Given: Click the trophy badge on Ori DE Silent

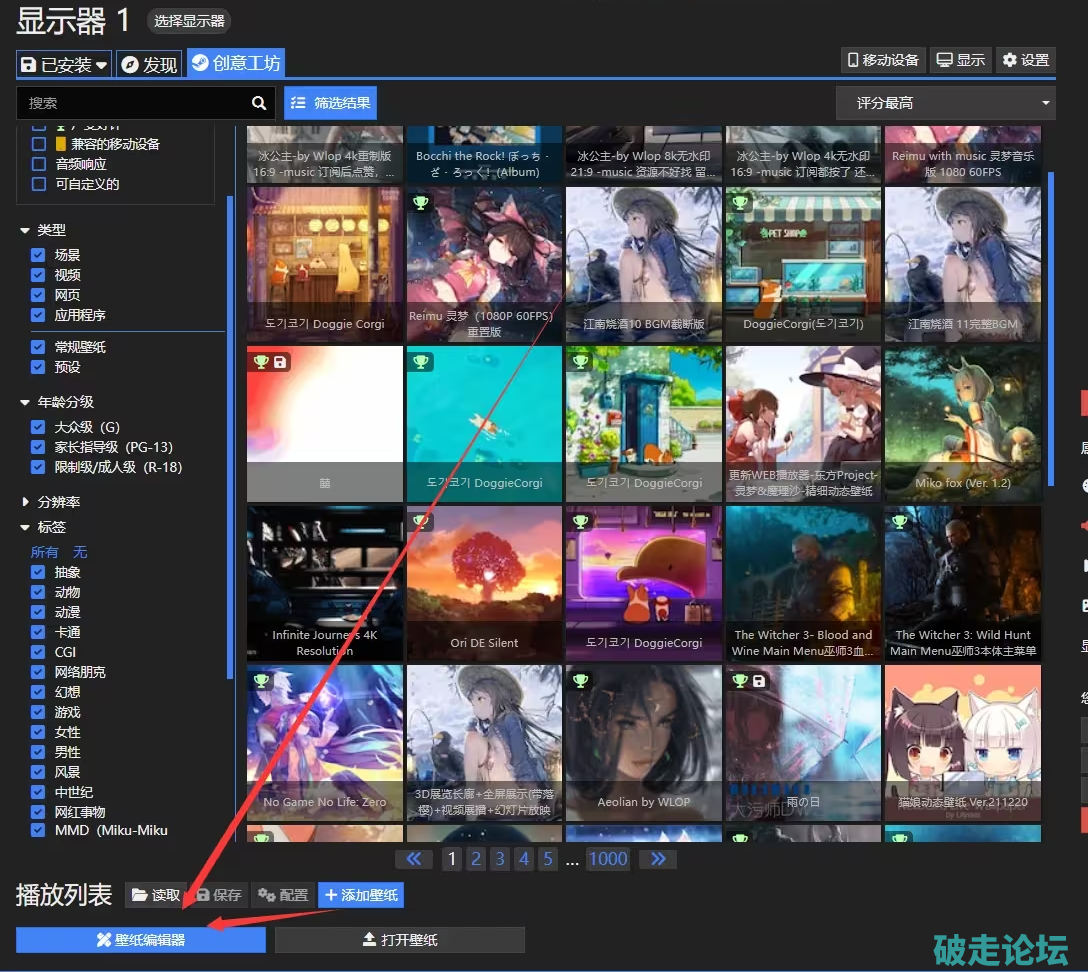Looking at the screenshot, I should click(x=420, y=522).
